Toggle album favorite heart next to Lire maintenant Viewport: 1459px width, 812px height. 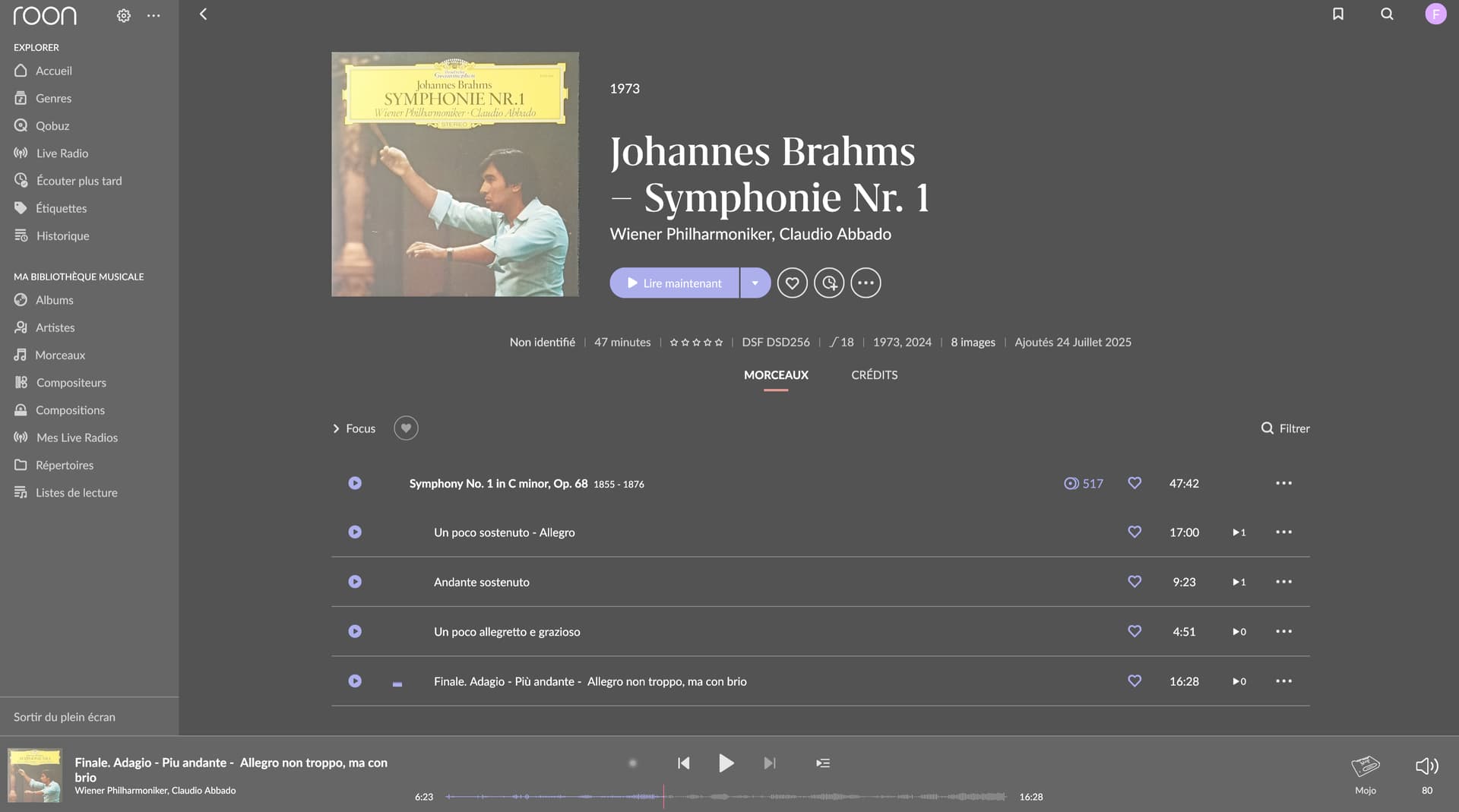click(x=792, y=283)
